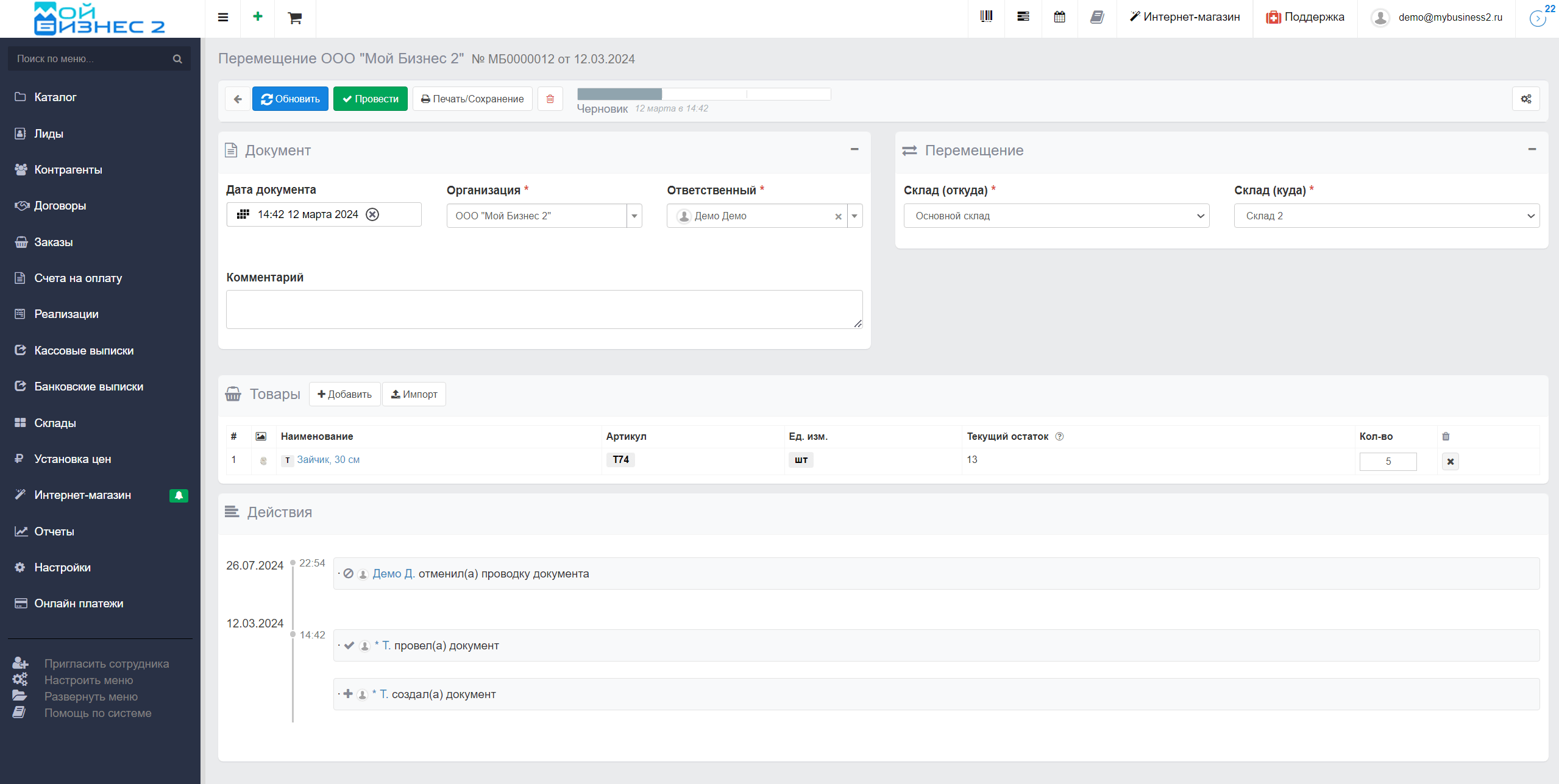Remove Зайчик row with the x icon
The image size is (1559, 784).
point(1450,462)
